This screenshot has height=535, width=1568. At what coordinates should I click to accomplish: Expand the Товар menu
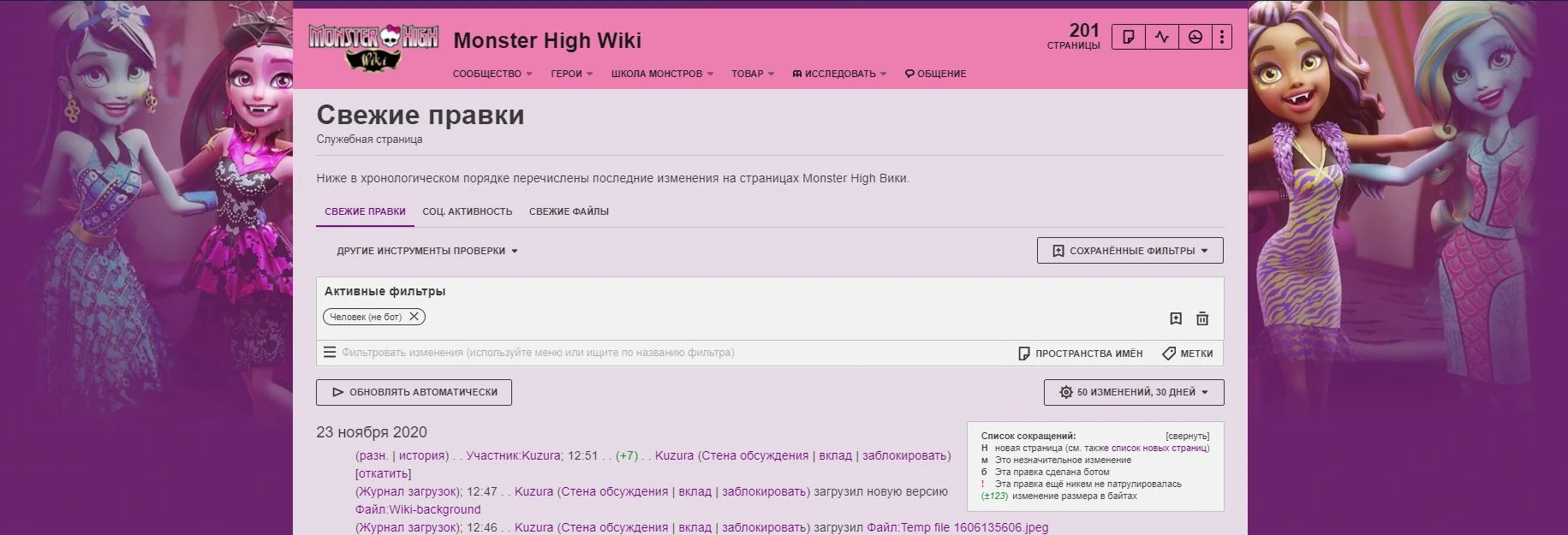click(753, 74)
